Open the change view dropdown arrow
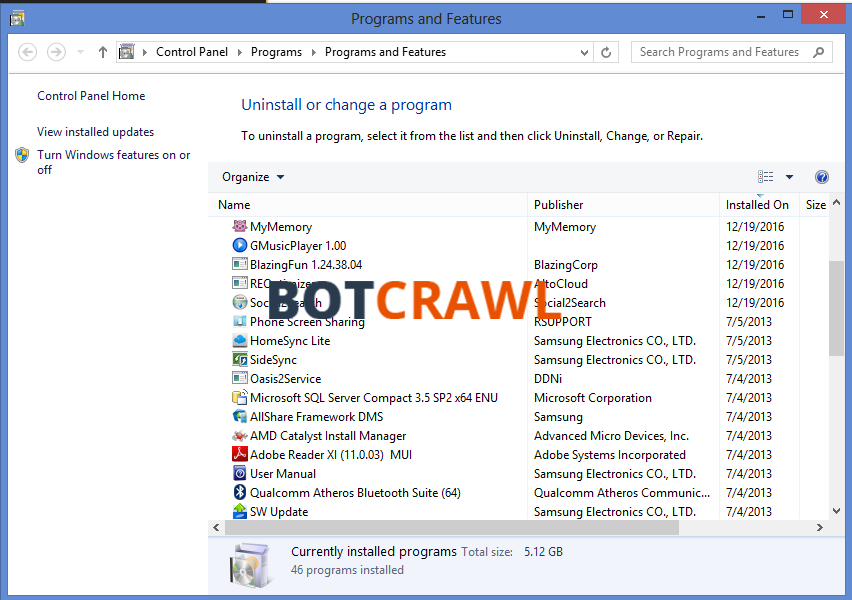 [x=787, y=177]
